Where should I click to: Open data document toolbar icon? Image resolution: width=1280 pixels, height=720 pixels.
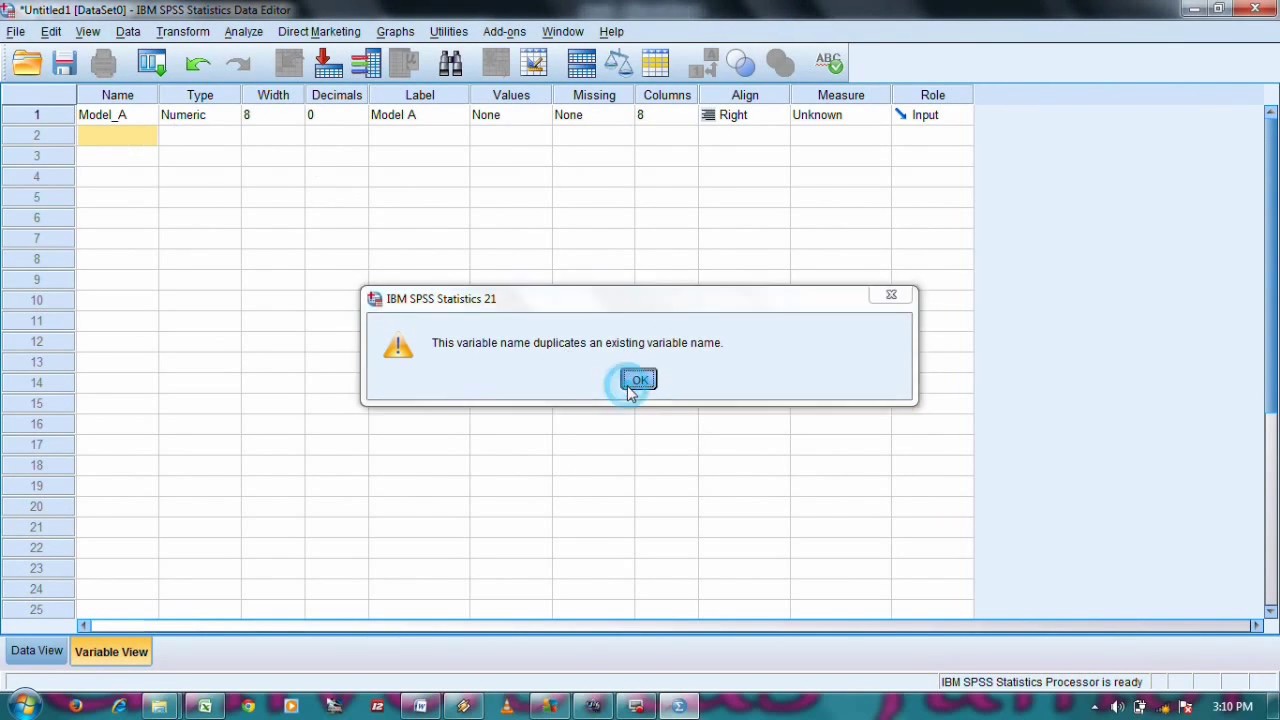tap(27, 64)
